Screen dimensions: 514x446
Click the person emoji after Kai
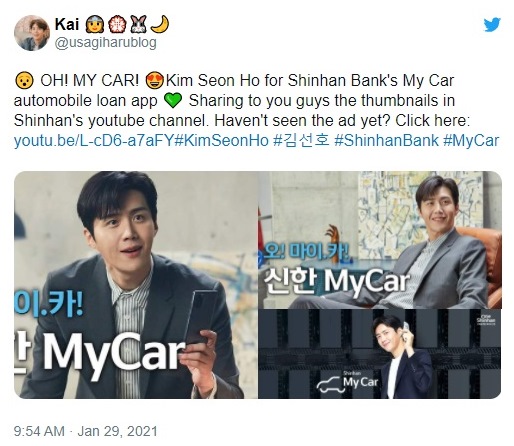tap(95, 24)
